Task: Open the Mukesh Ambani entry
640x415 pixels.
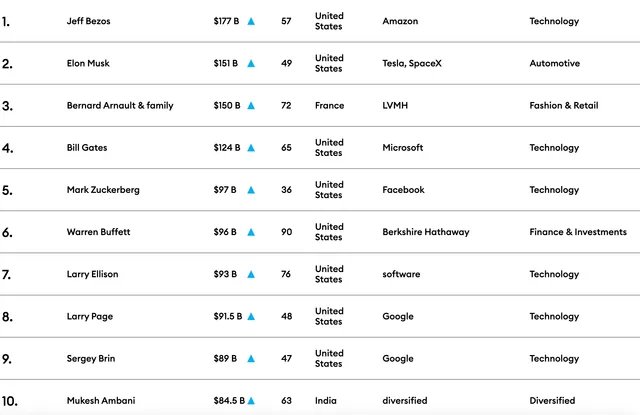Action: coord(101,401)
